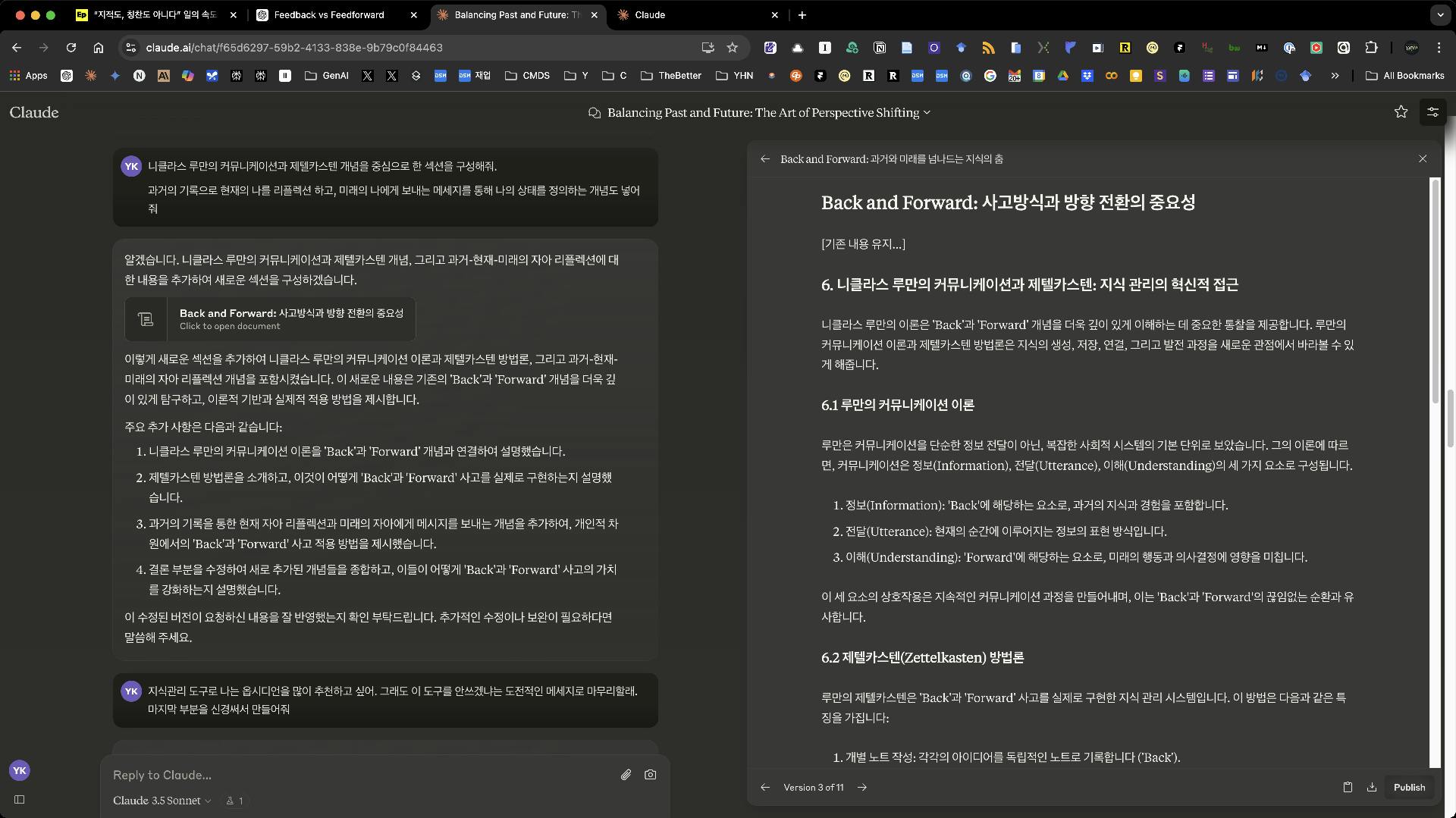The height and width of the screenshot is (818, 1456).
Task: Capture a screenshot with camera icon
Action: pyautogui.click(x=650, y=775)
